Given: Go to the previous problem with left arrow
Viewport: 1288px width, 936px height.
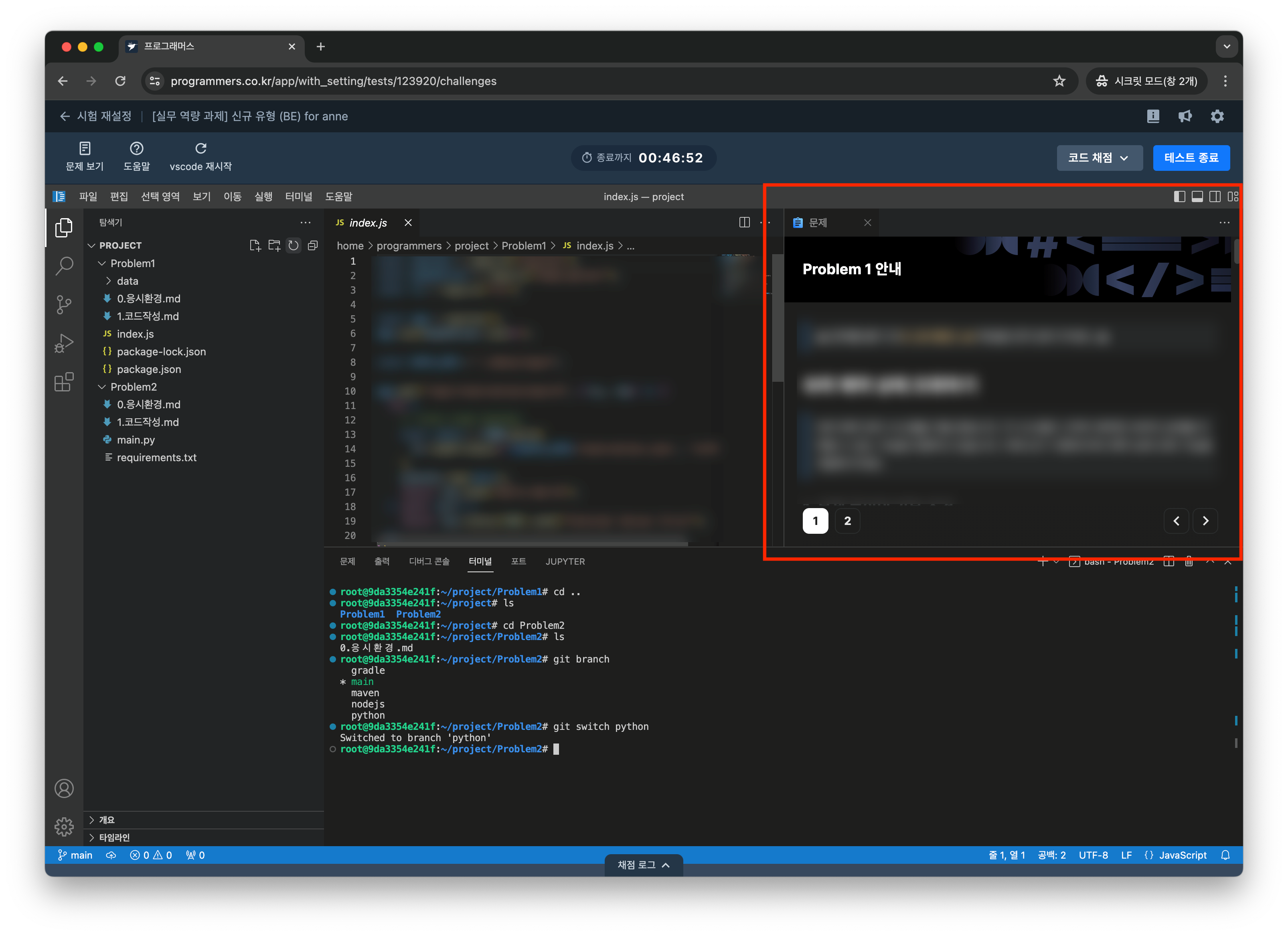Looking at the screenshot, I should click(x=1176, y=521).
